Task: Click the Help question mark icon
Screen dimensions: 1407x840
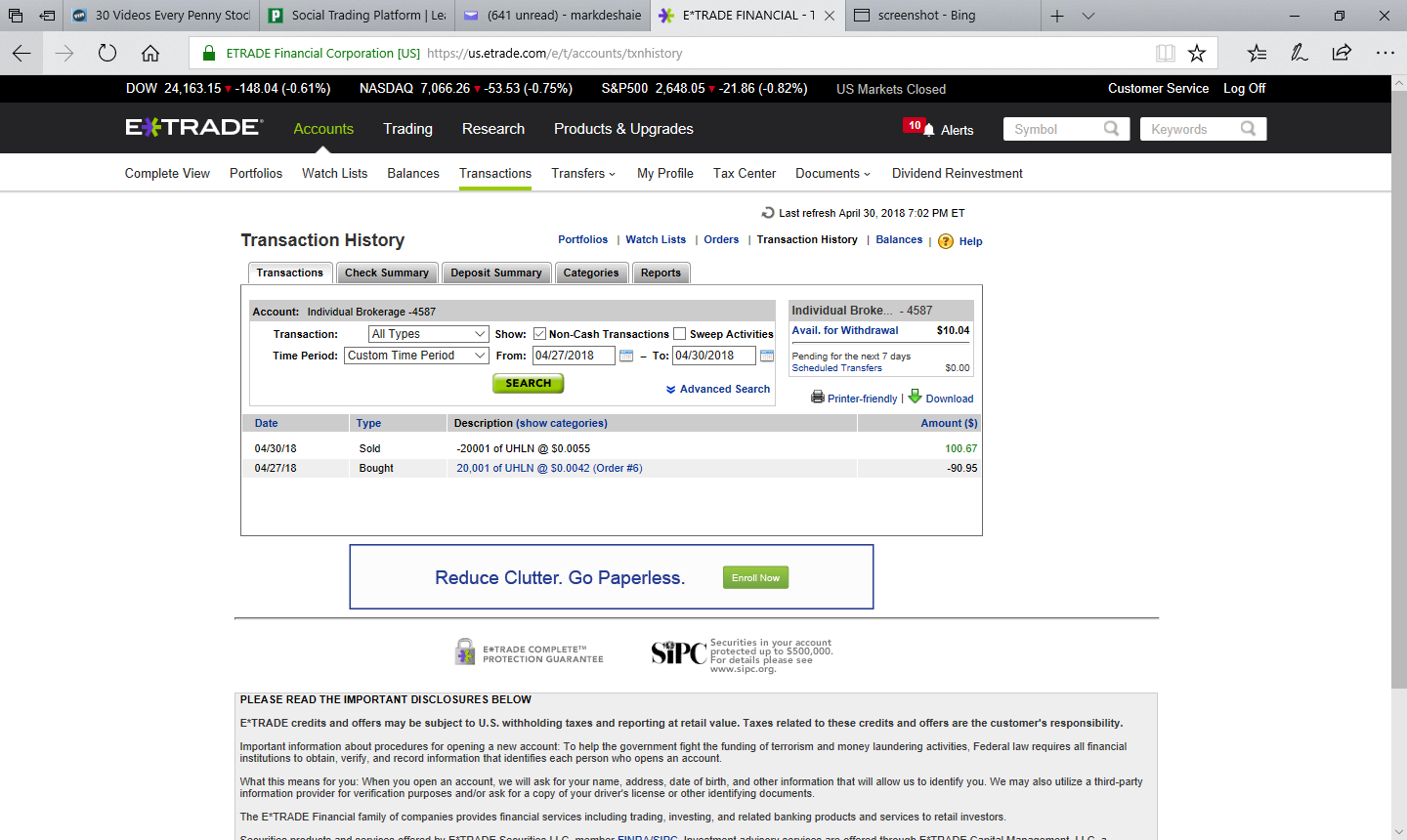Action: (946, 241)
